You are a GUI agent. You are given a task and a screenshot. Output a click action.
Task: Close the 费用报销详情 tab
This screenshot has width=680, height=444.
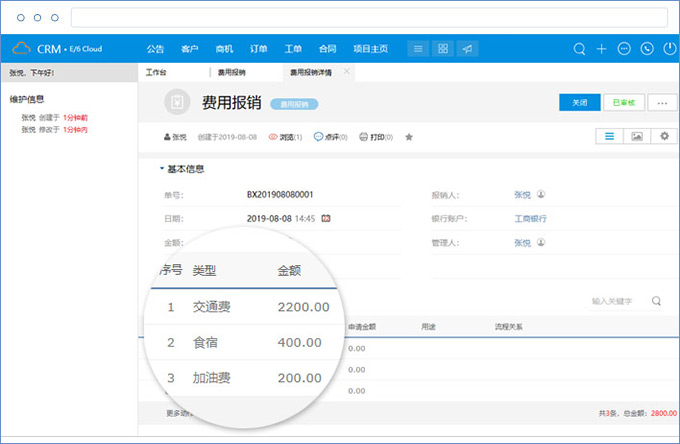[347, 71]
